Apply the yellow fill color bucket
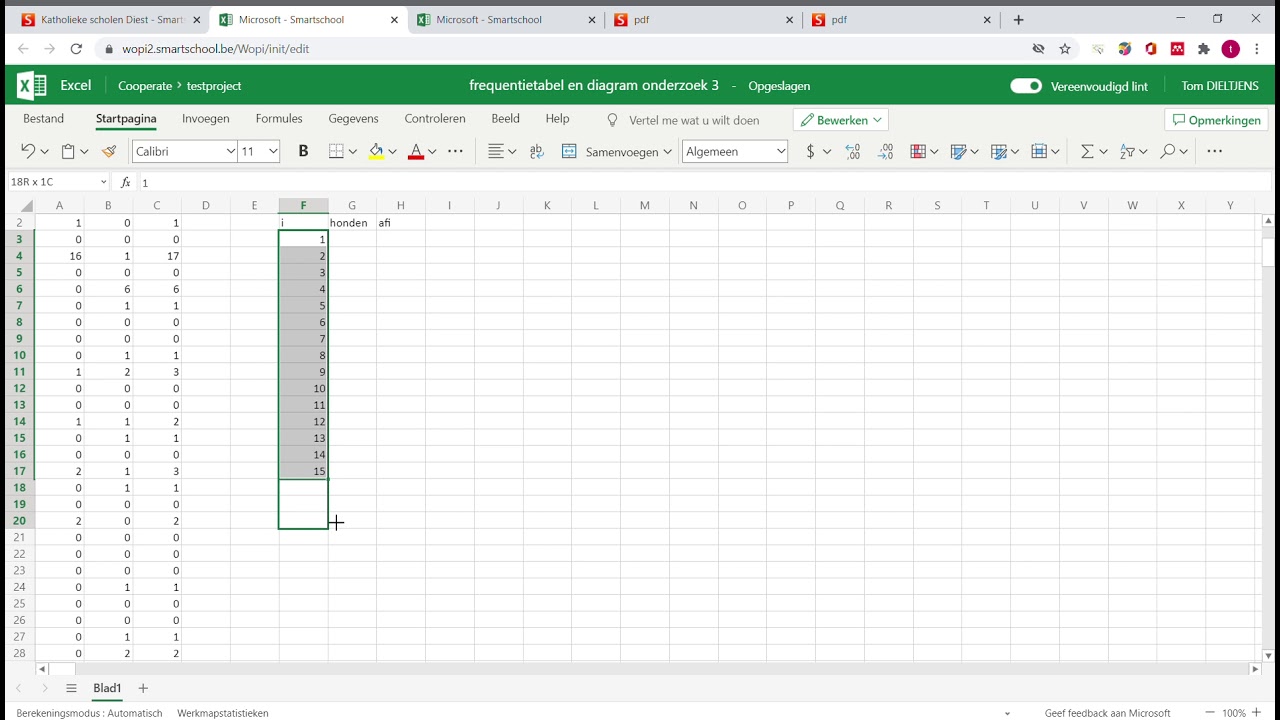 pos(376,151)
